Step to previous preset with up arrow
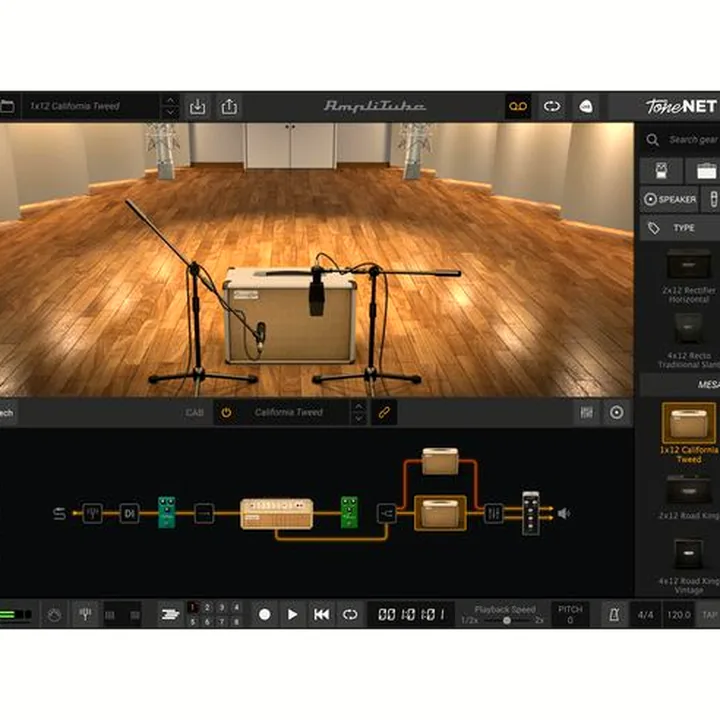 point(170,100)
